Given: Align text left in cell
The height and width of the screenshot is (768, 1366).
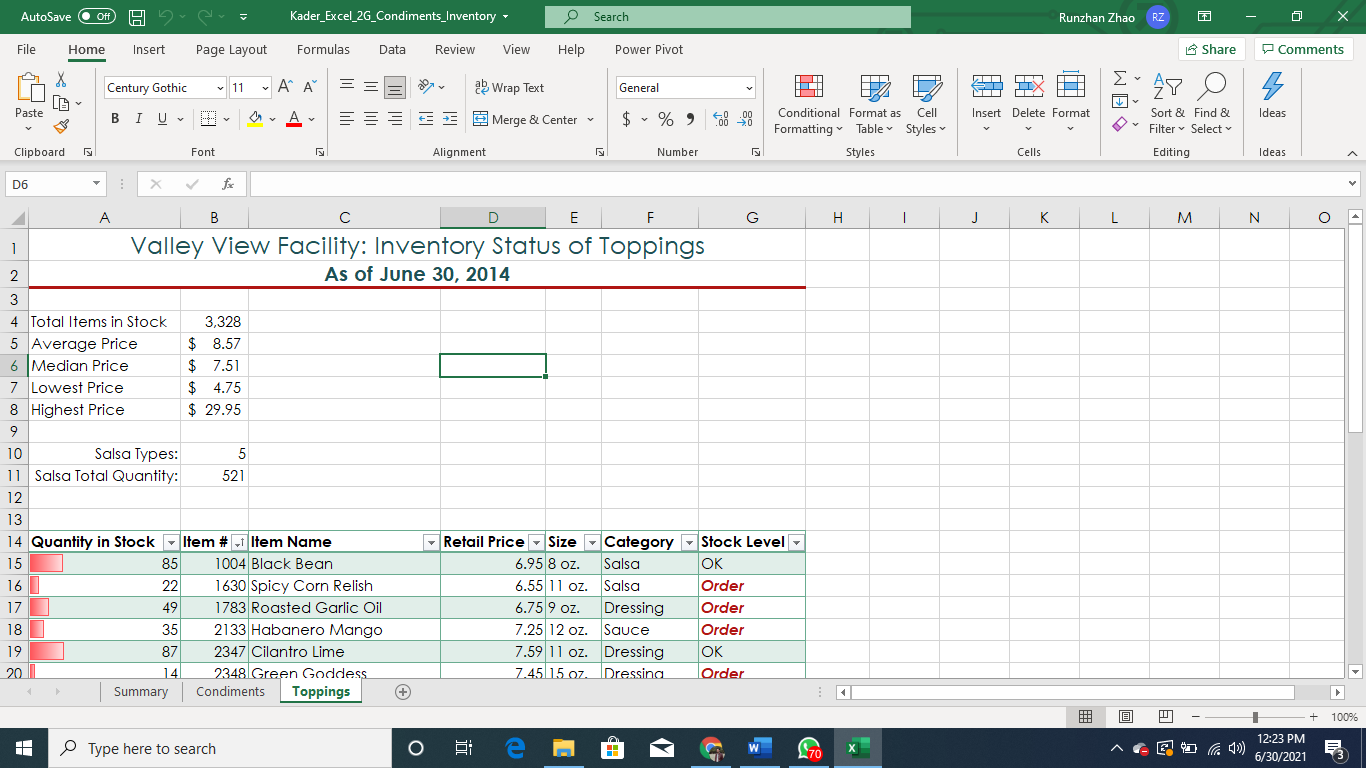Looking at the screenshot, I should pos(346,119).
